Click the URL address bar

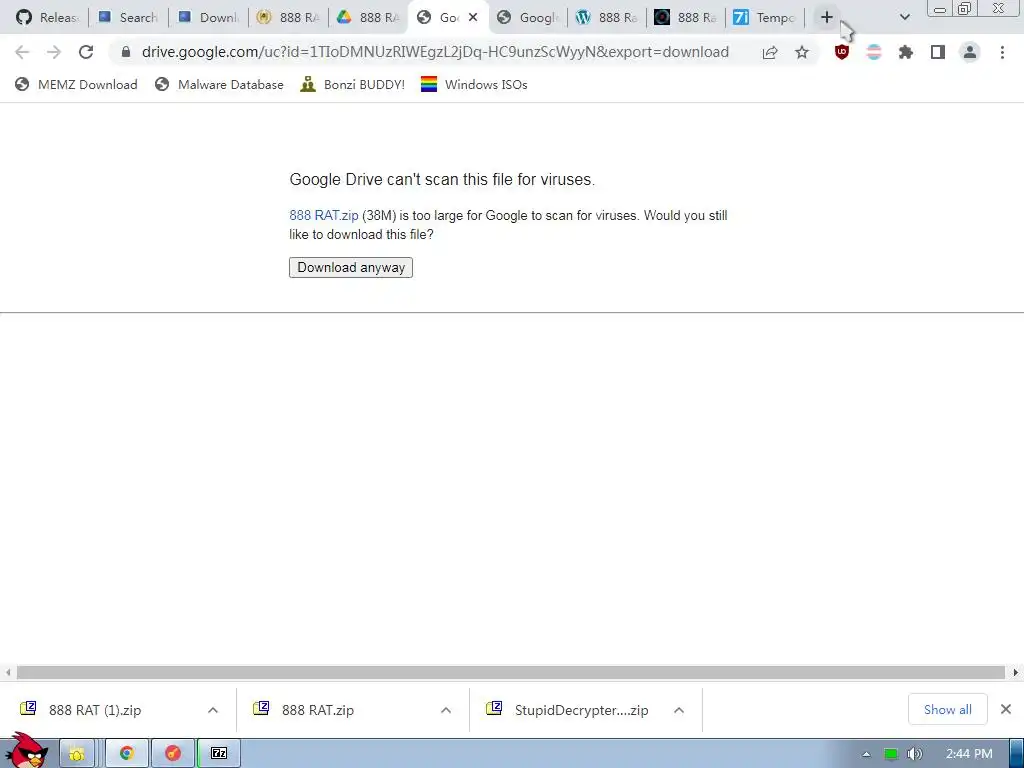pos(435,52)
